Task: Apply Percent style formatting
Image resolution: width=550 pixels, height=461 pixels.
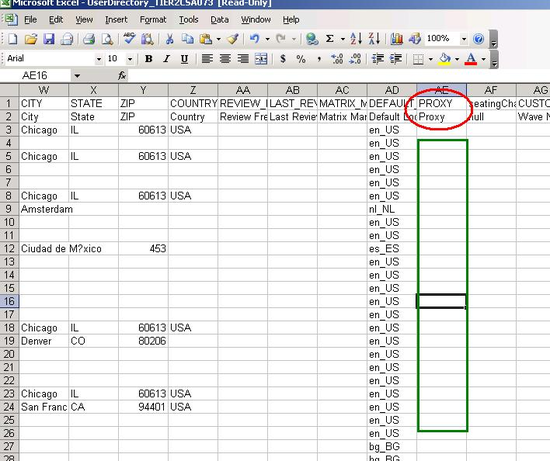Action: 301,59
